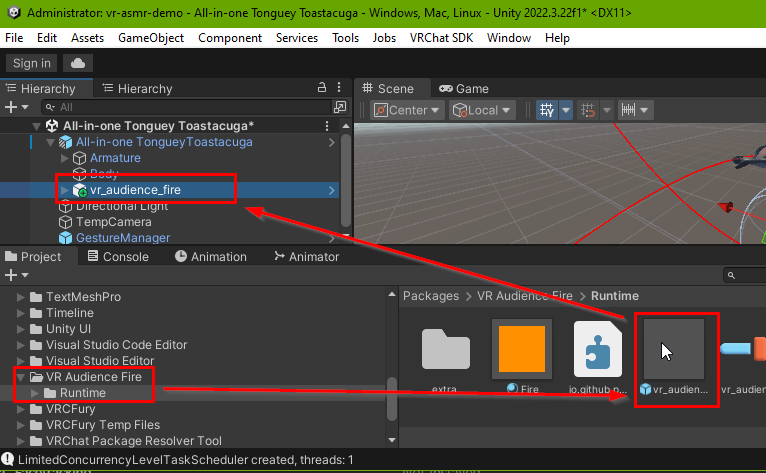Collapse the All-in-one Tonguey Toastacuga scene

coord(36,126)
